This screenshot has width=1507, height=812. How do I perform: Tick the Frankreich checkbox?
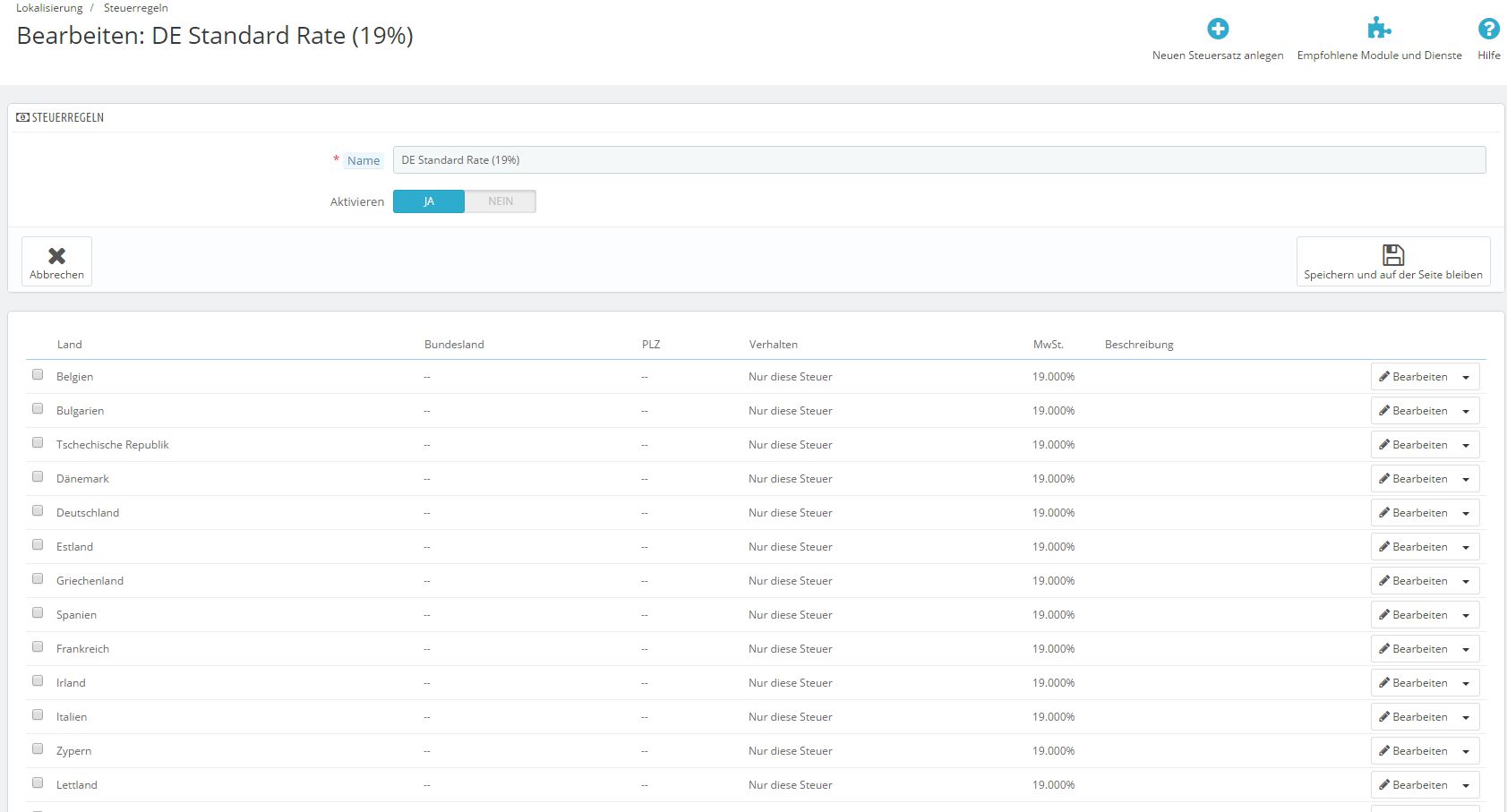pyautogui.click(x=38, y=647)
